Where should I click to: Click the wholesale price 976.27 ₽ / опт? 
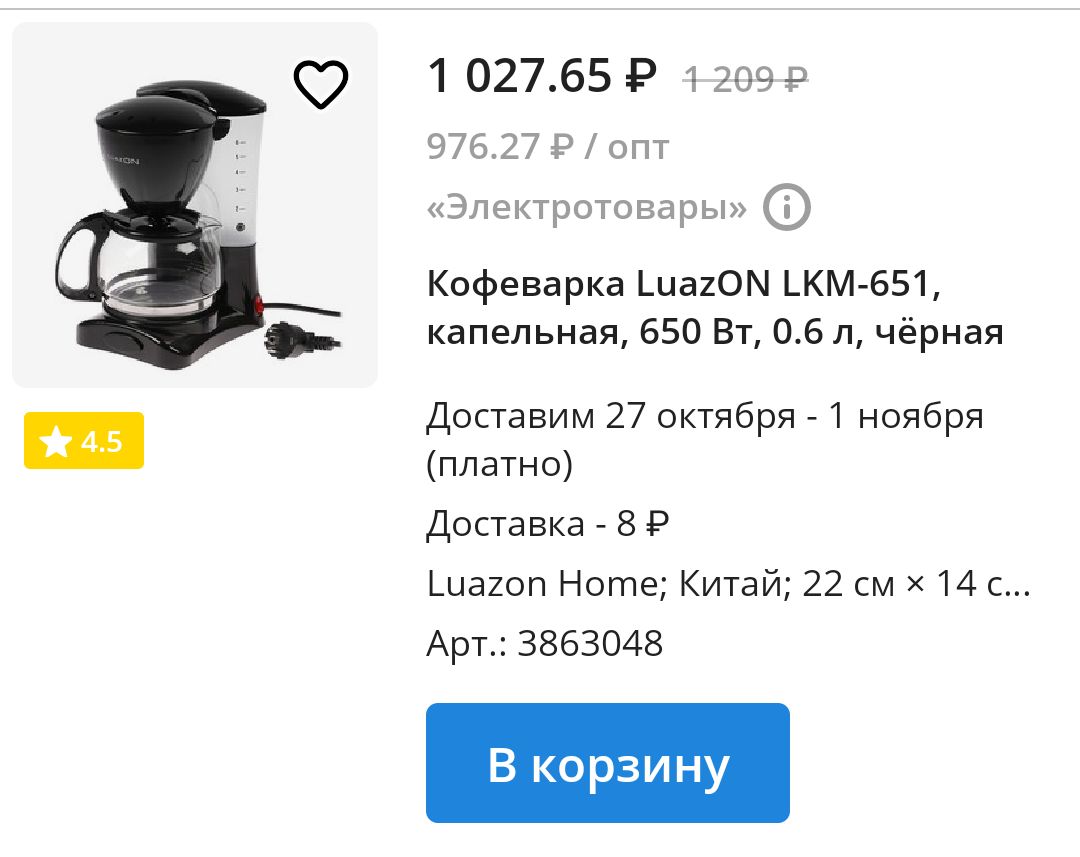(548, 147)
